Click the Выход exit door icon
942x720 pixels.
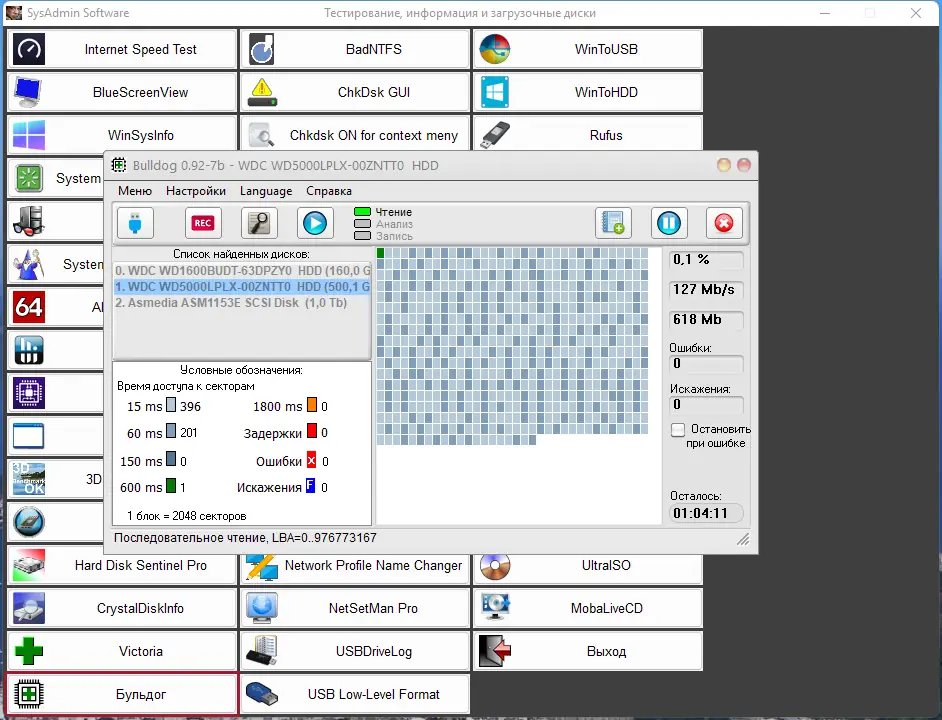pyautogui.click(x=494, y=651)
